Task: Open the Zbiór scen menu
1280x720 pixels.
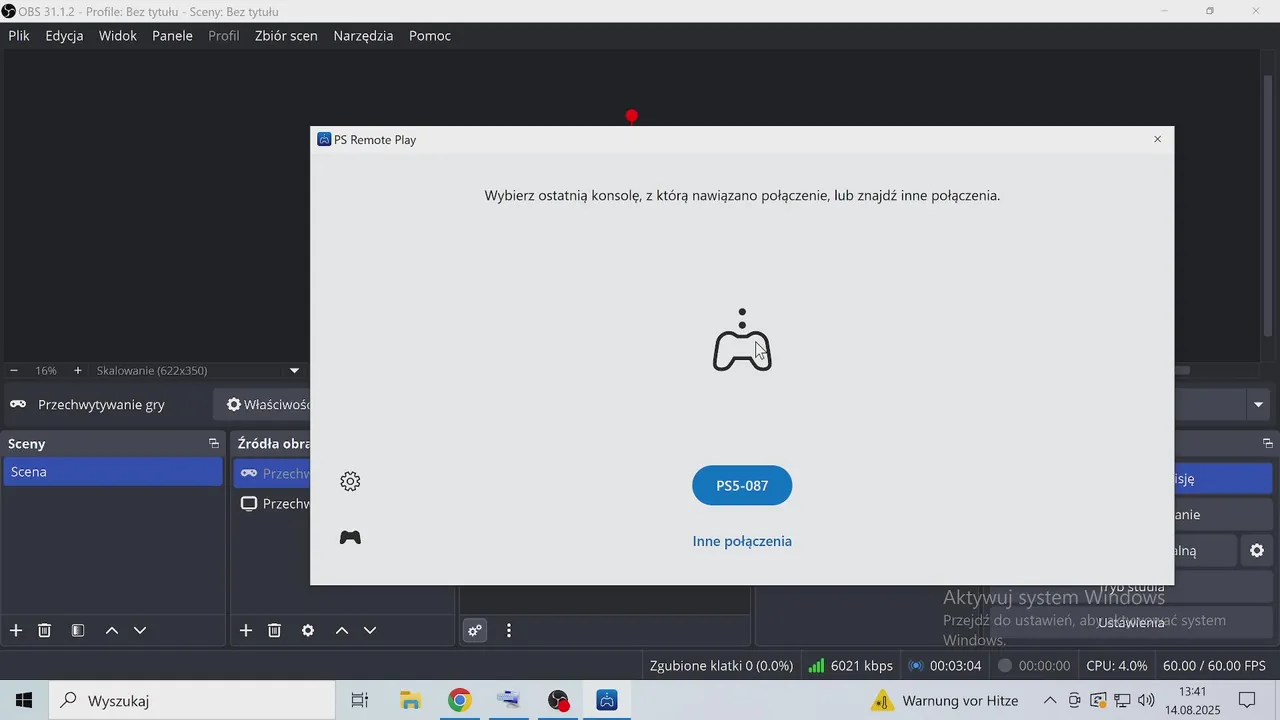Action: [x=286, y=36]
